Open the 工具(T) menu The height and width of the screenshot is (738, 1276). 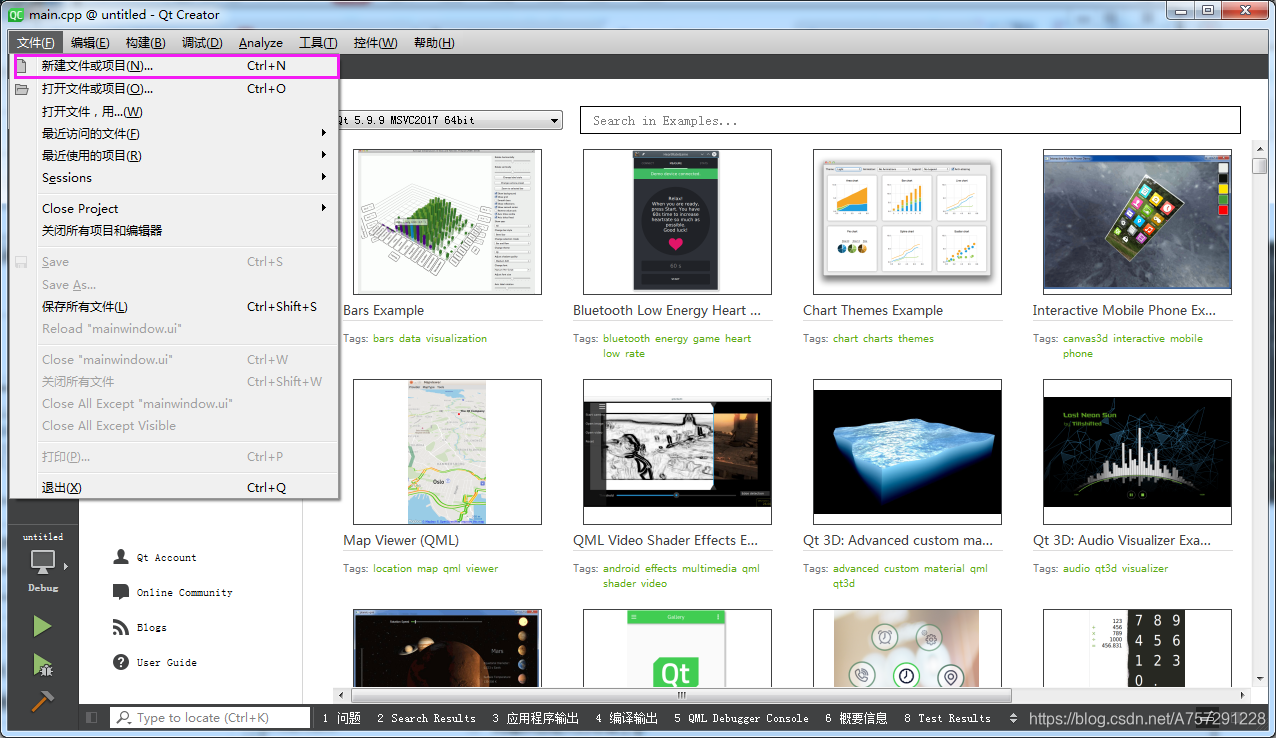coord(318,43)
